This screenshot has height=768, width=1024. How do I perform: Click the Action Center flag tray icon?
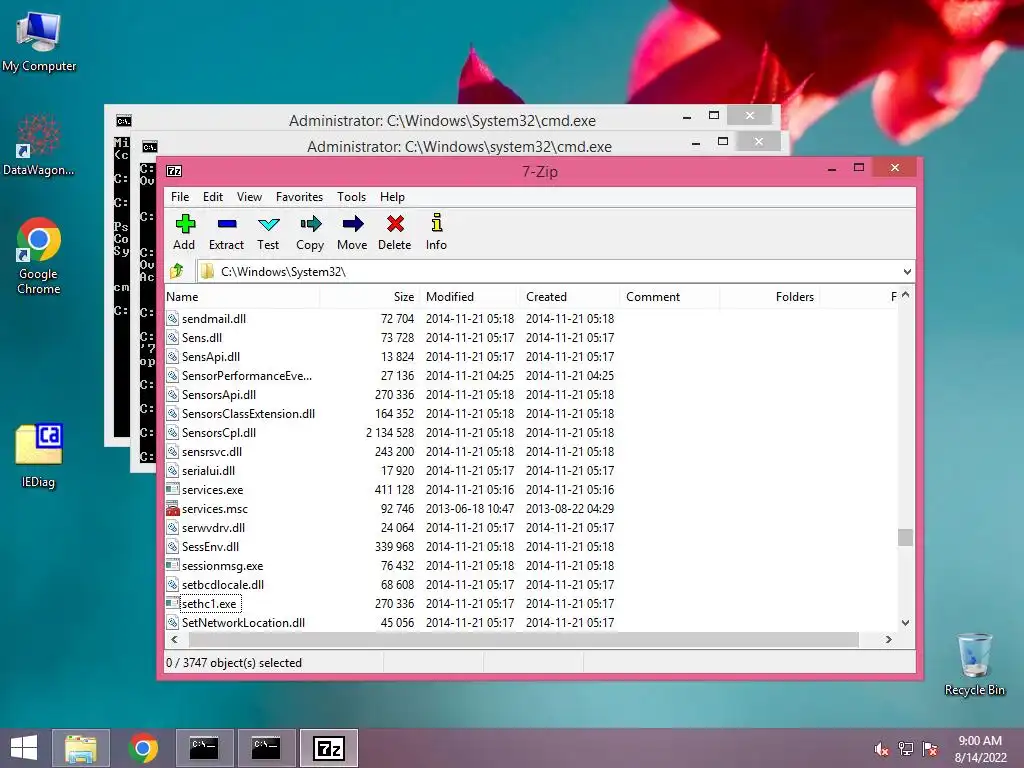click(930, 749)
